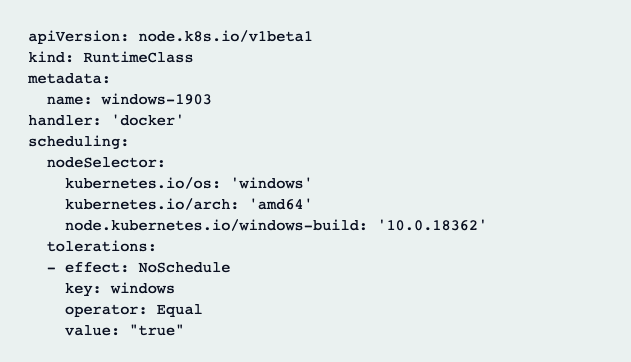This screenshot has width=631, height=362.
Task: Click the scheduling: line
Action: [78, 142]
